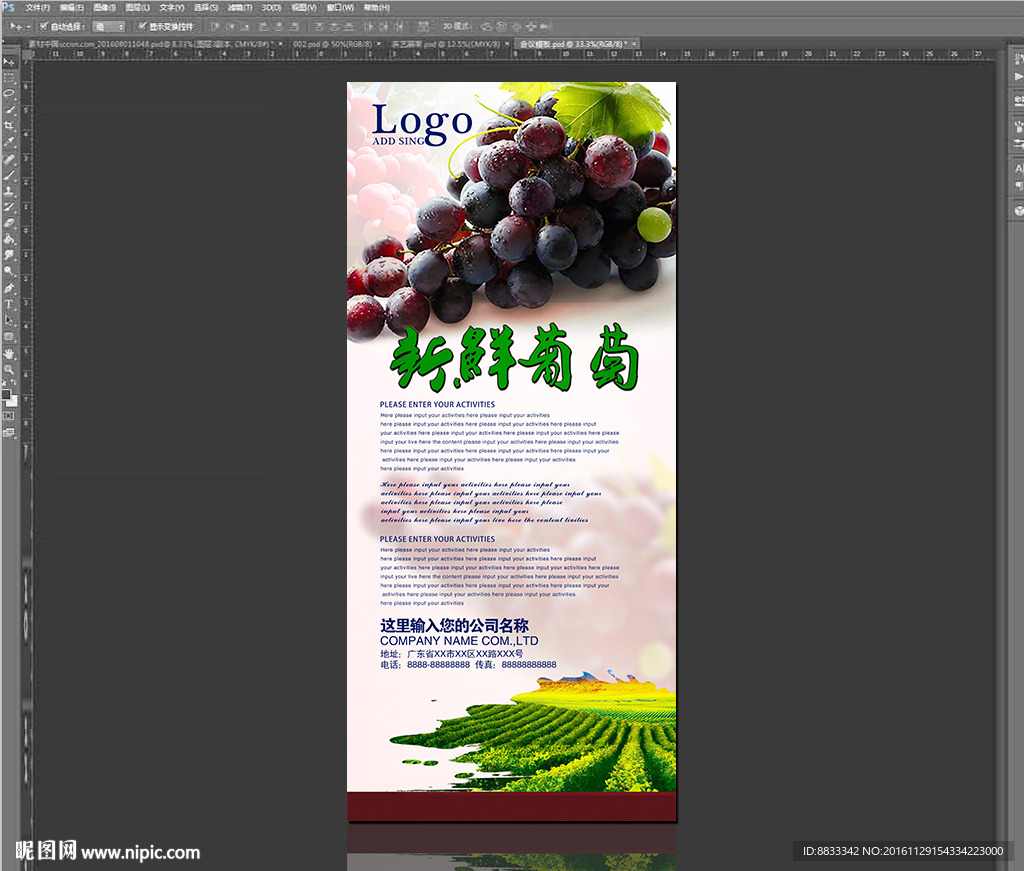Select the Zoom tool
Image resolution: width=1024 pixels, height=871 pixels.
click(x=8, y=370)
